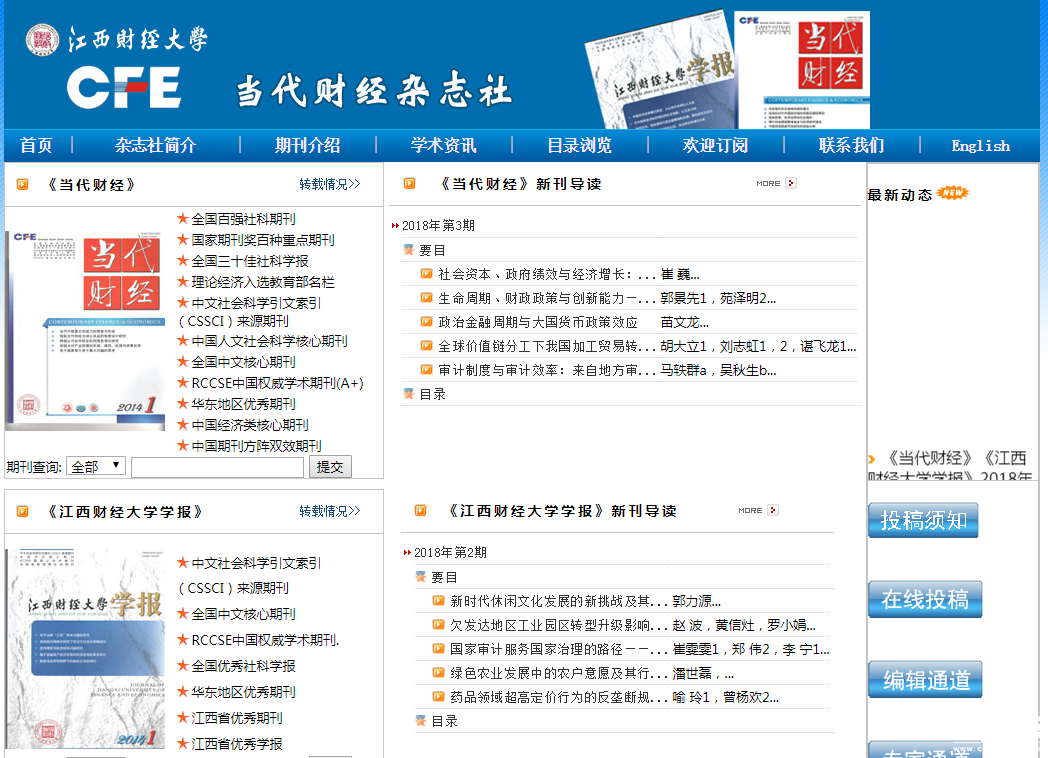Click the 全国百强社科期刊 list entry
This screenshot has width=1048, height=758.
[243, 219]
